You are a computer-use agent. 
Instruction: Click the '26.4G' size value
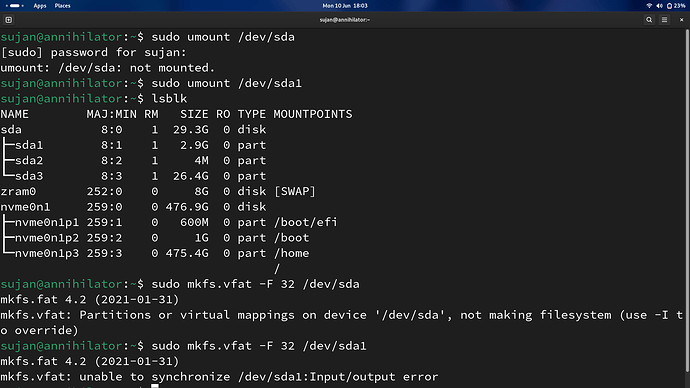191,176
